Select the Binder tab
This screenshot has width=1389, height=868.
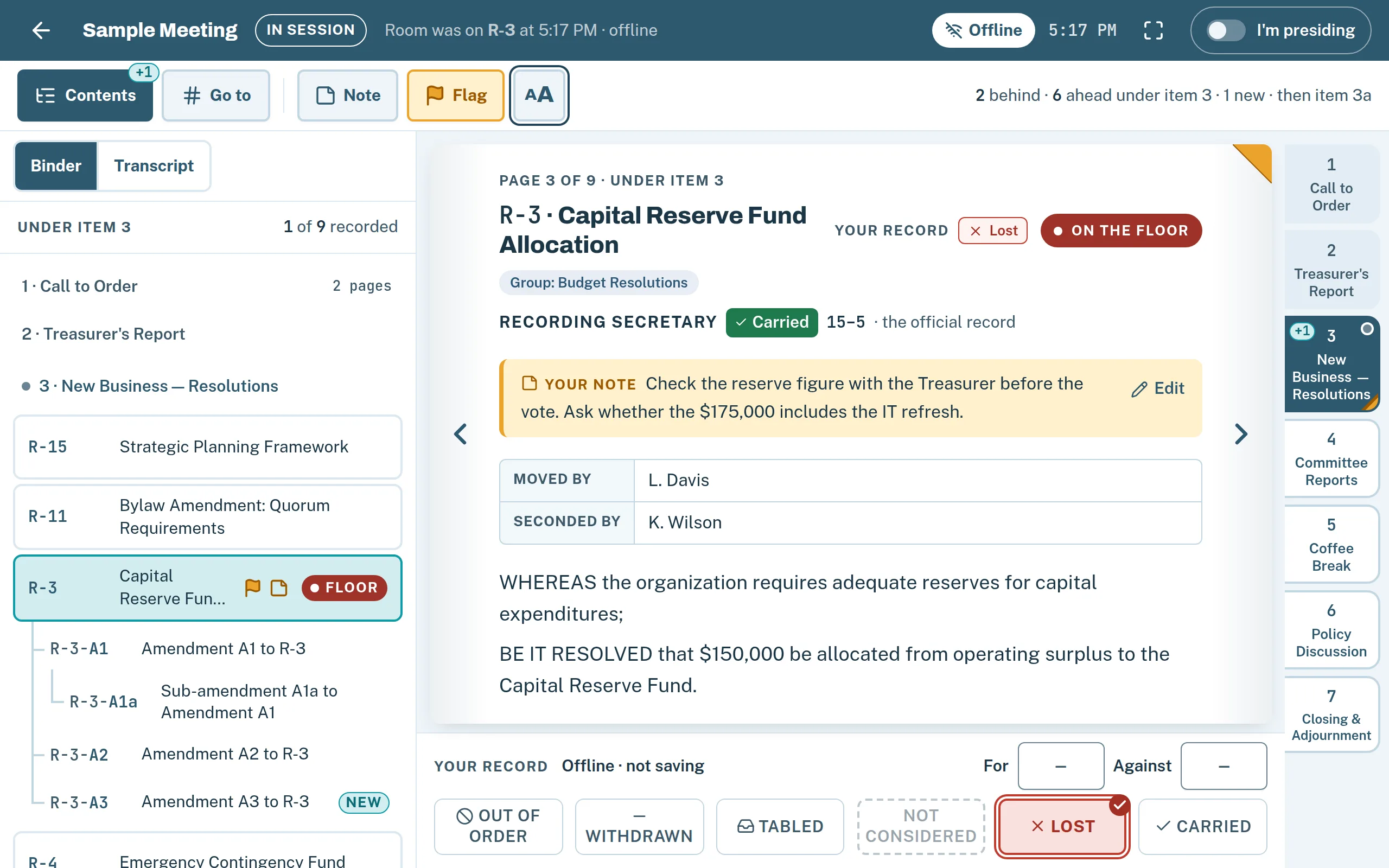coord(56,166)
